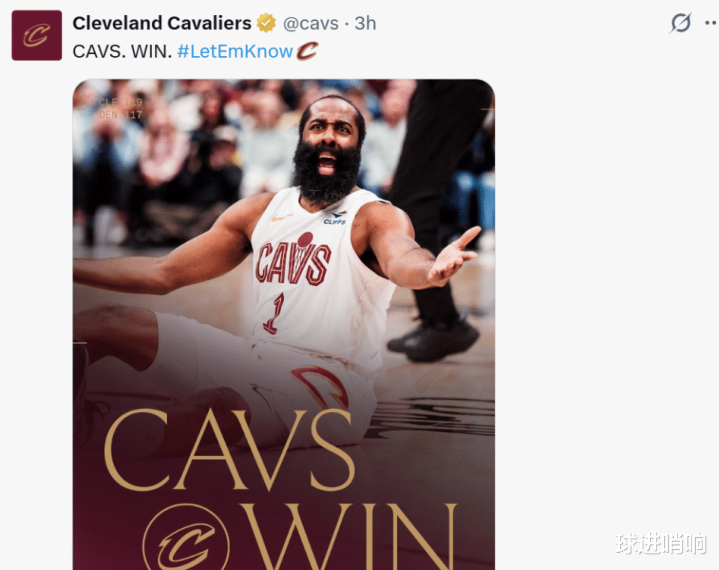Click the CAVS wordmark on the jersey

click(x=293, y=261)
